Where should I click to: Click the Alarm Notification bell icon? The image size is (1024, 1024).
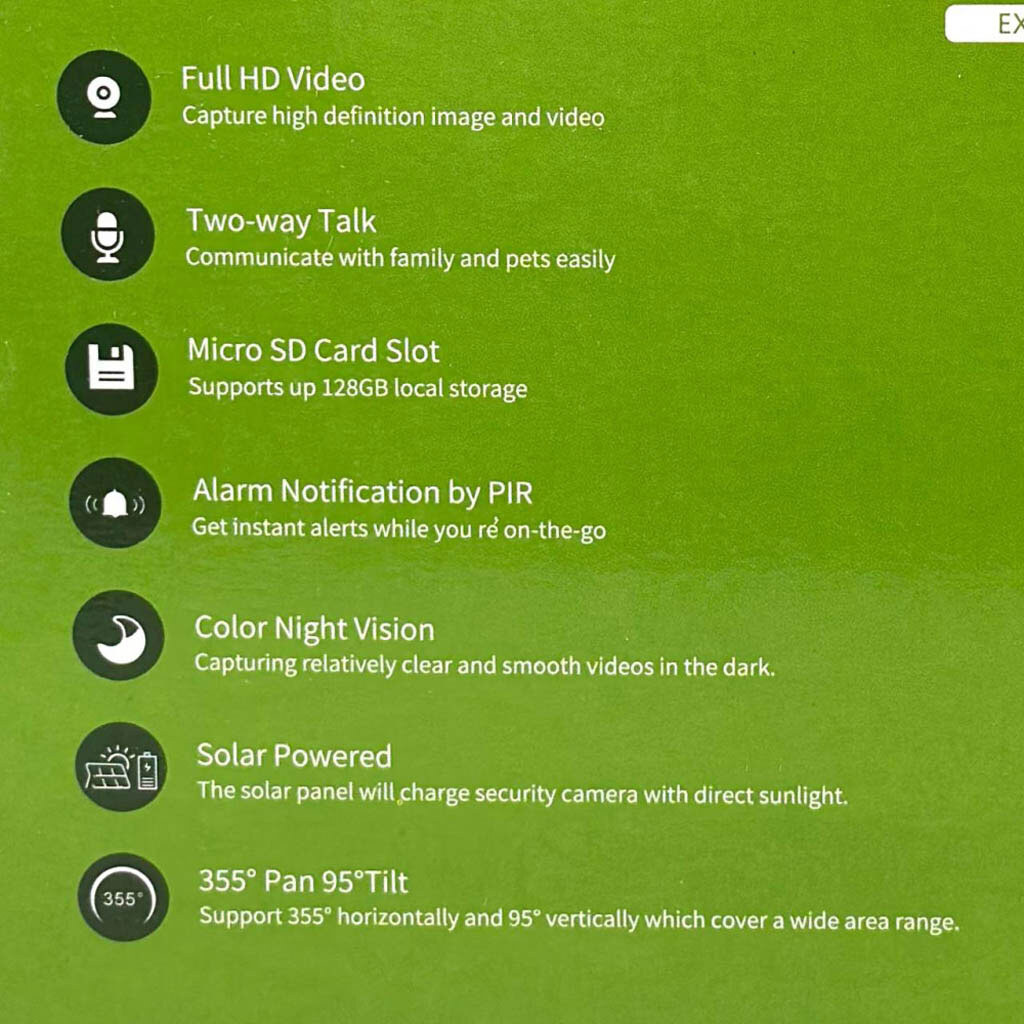pos(115,503)
